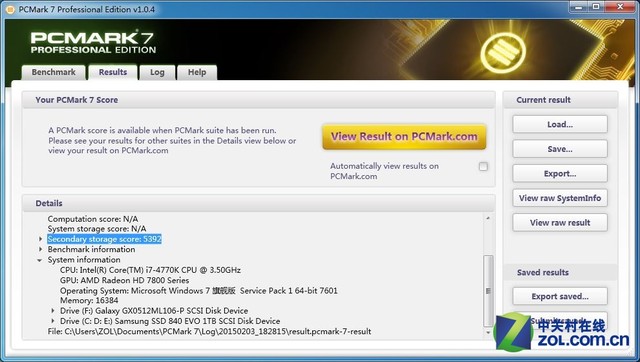
Task: Select Secondary storage score: 5392 row
Action: coord(104,239)
